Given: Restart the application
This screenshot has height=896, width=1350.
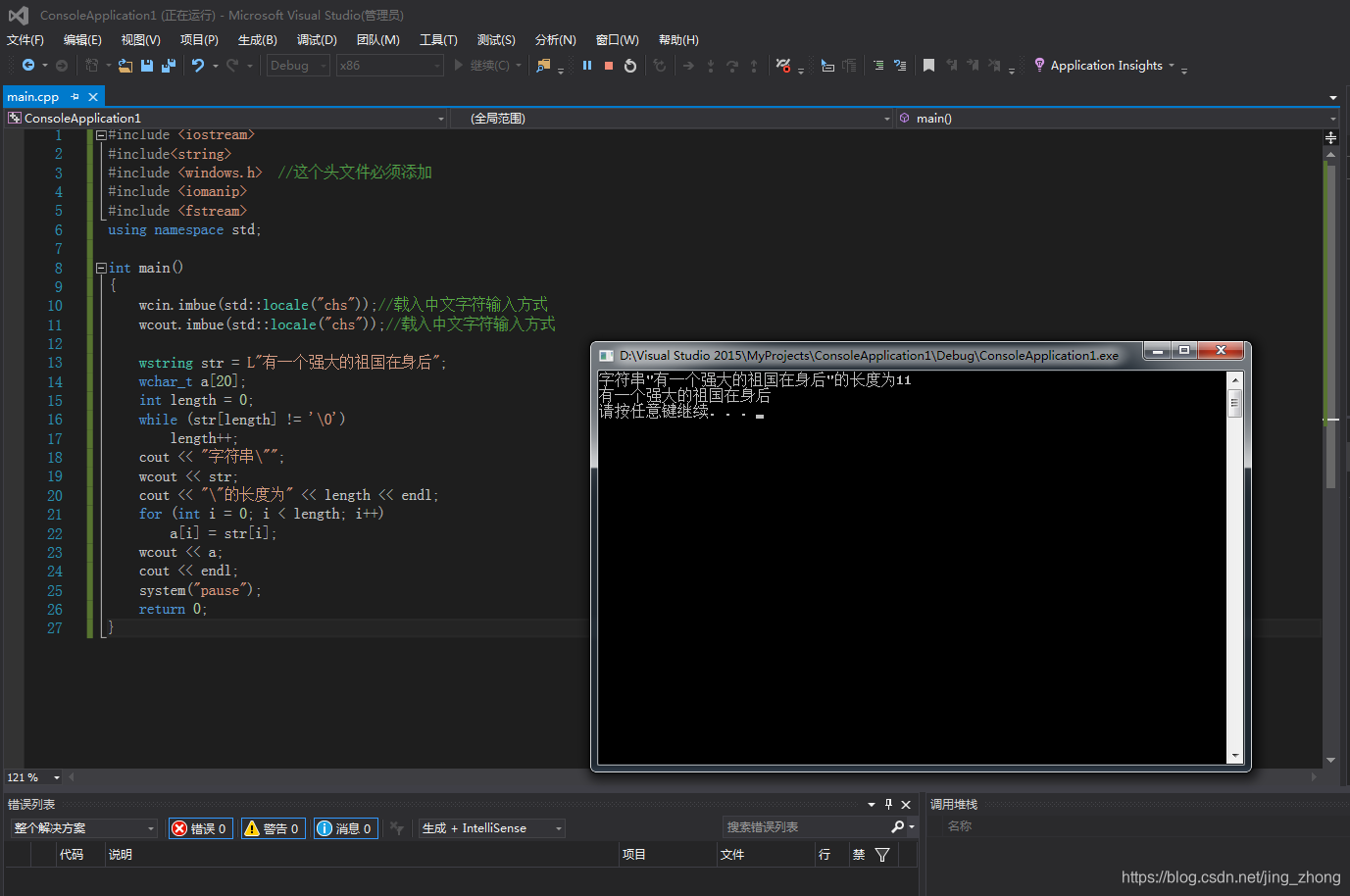Looking at the screenshot, I should [630, 65].
